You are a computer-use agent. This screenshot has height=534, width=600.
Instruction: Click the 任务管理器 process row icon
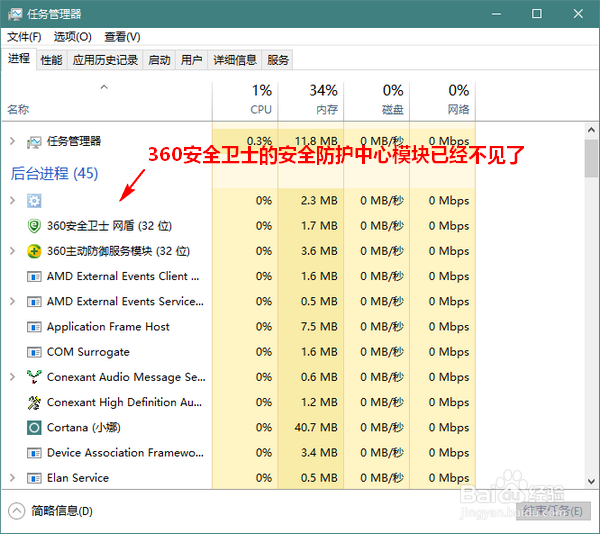tap(34, 142)
